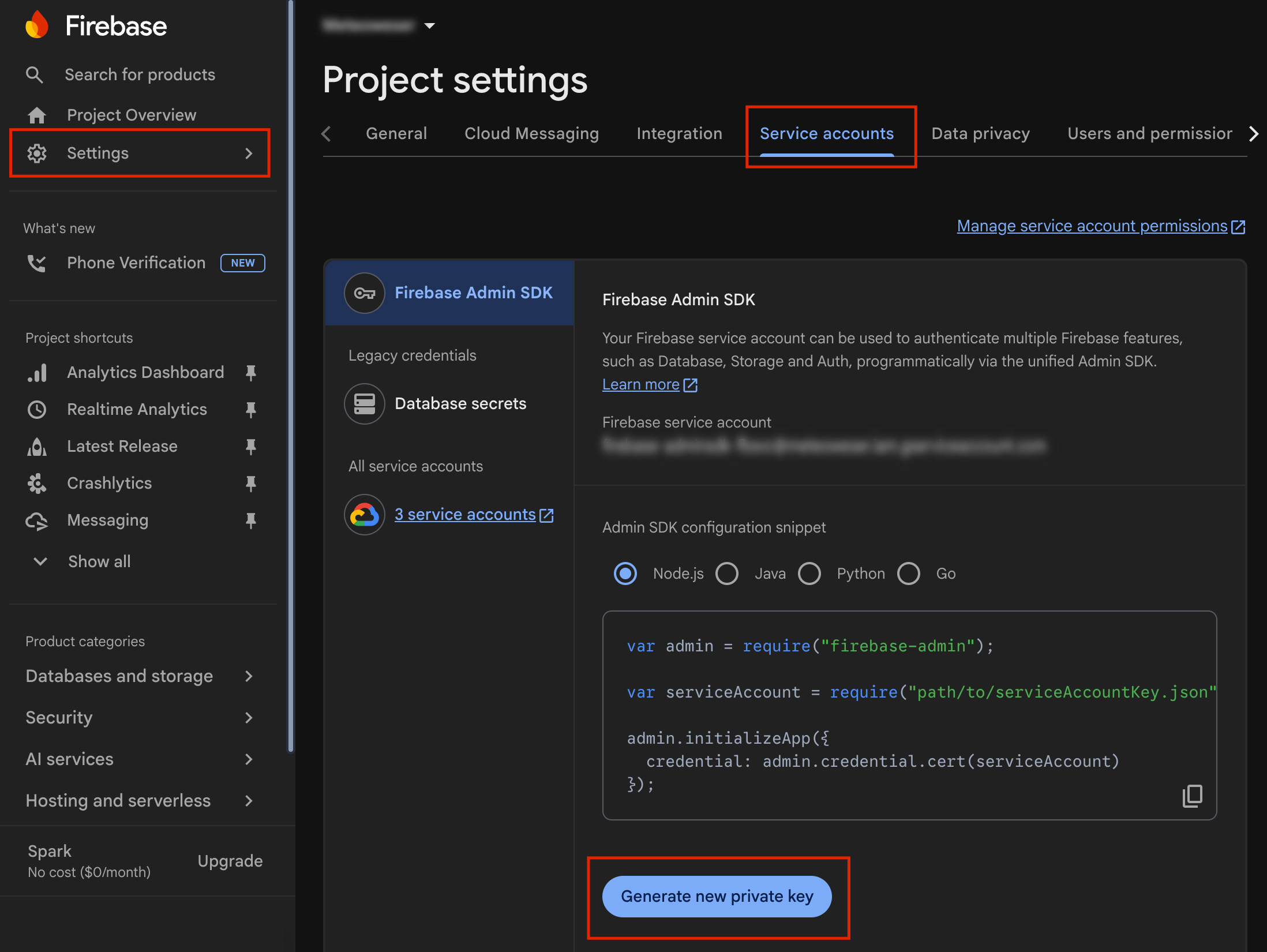The image size is (1267, 952).
Task: Open the project selector dropdown arrow
Action: (429, 25)
